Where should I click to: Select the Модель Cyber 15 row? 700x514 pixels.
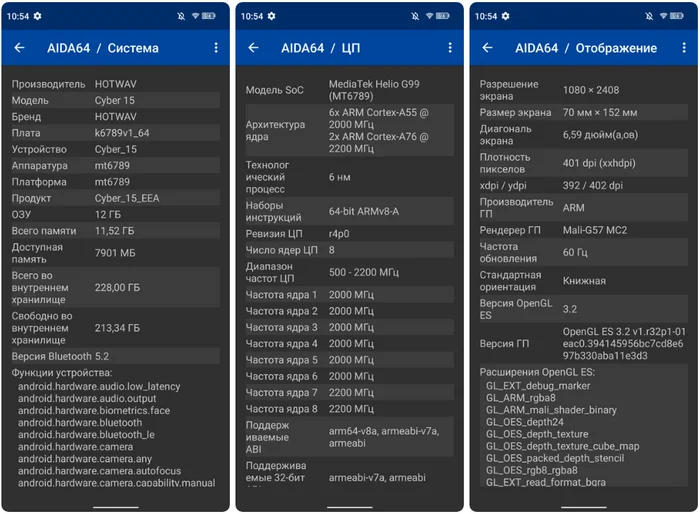point(116,100)
